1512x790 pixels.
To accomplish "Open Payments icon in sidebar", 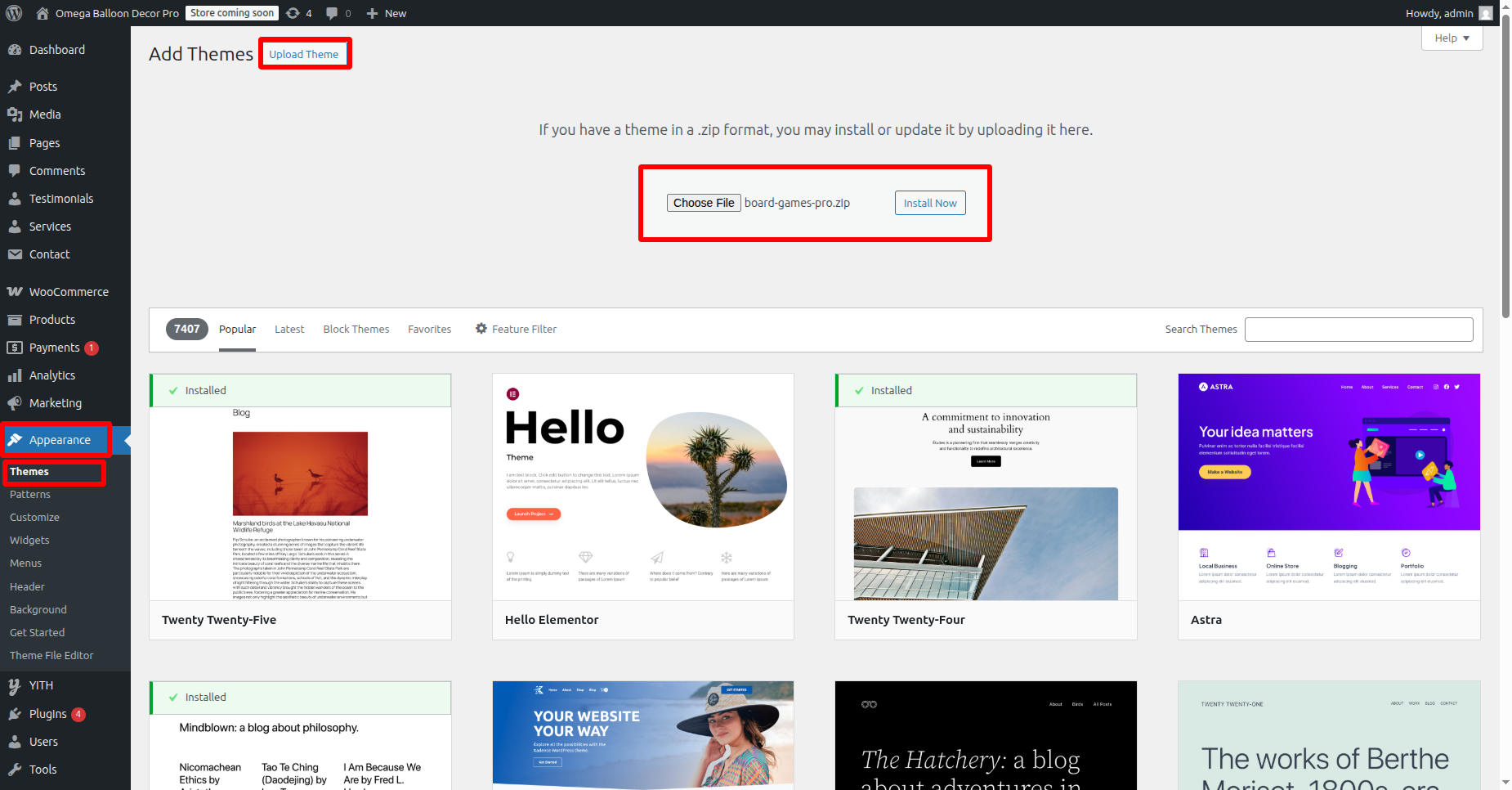I will [15, 348].
